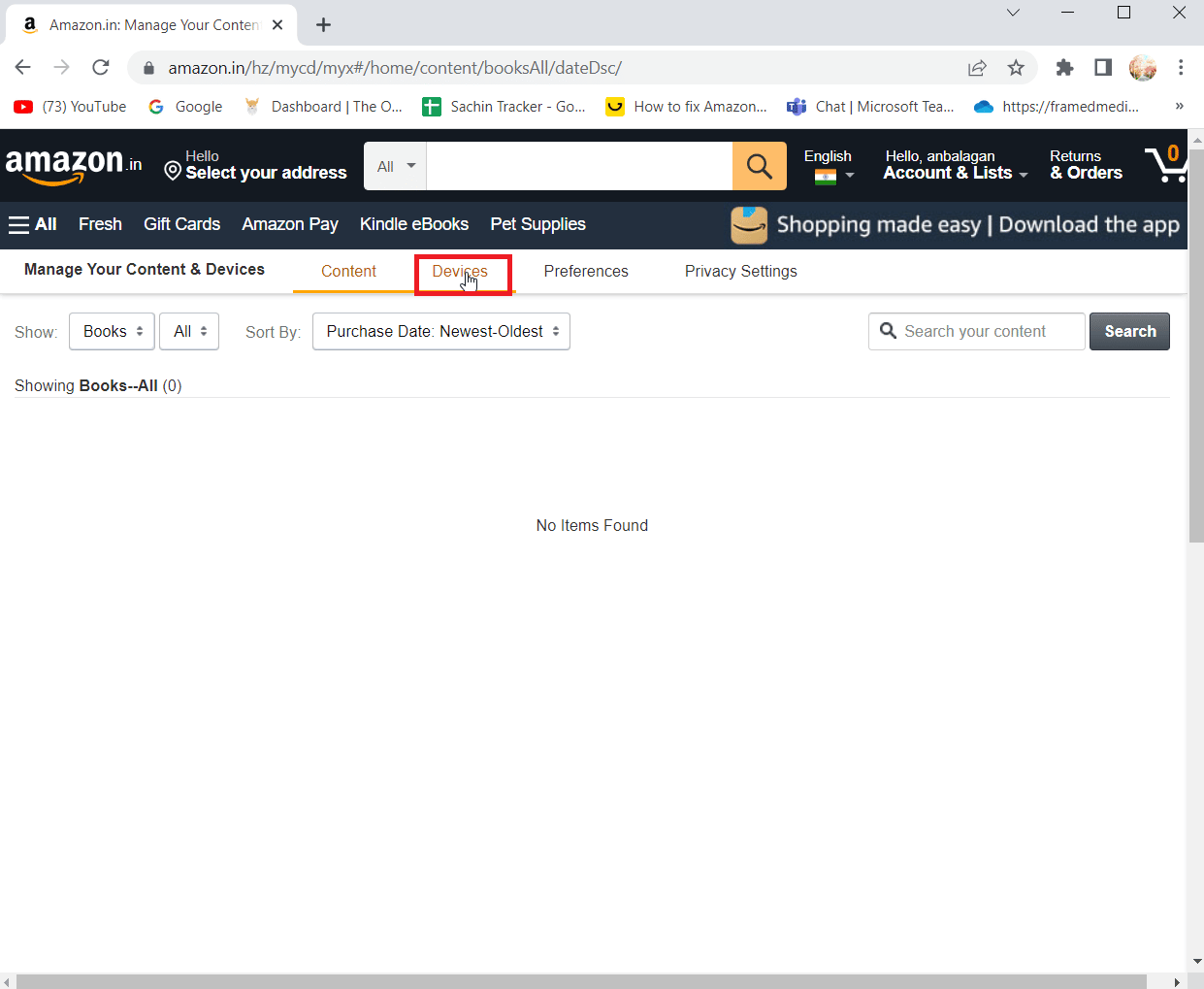Open the framedmedi OneDrive bookmark
The width and height of the screenshot is (1204, 989).
1058,107
